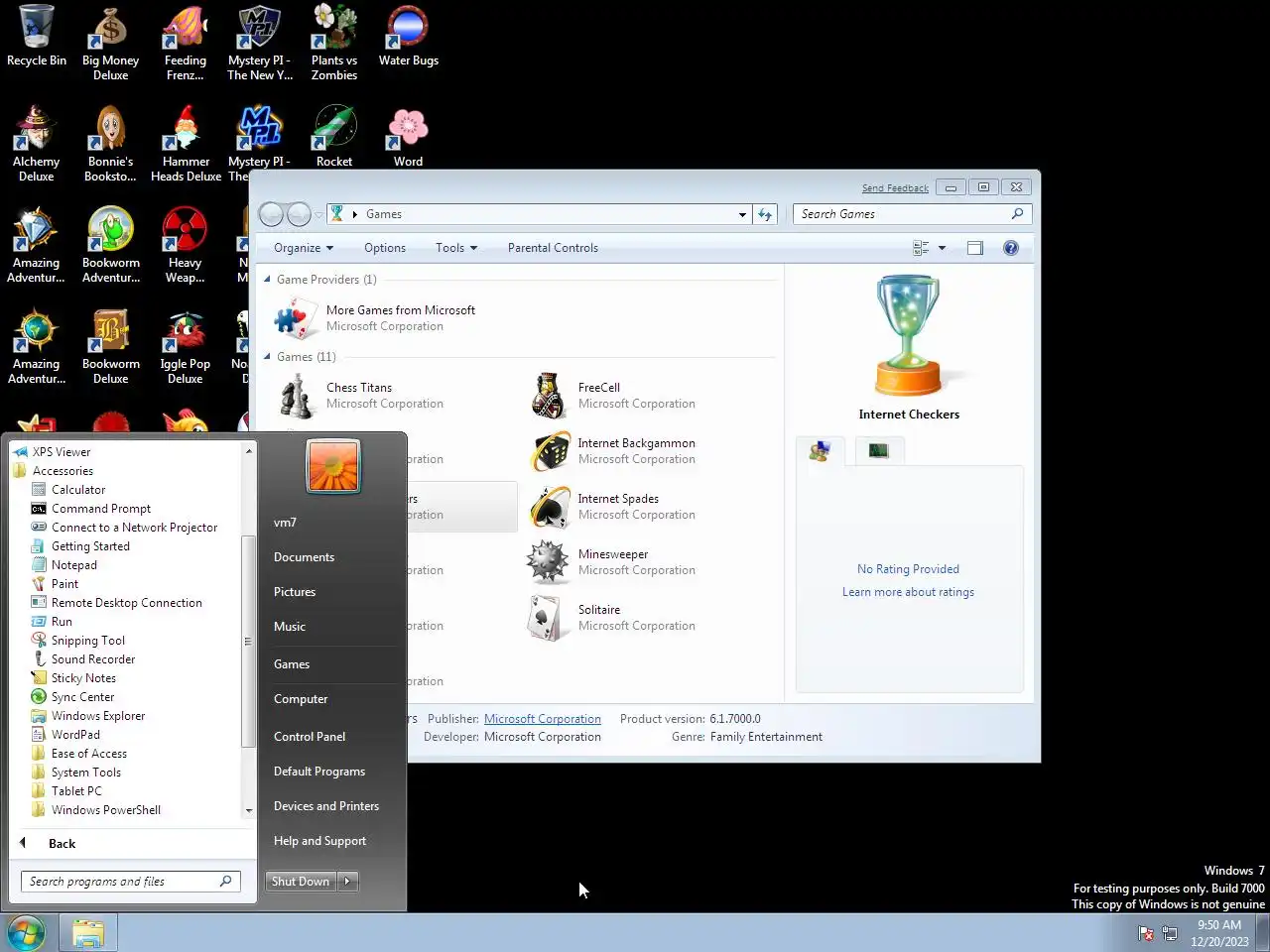Click Microsoft Corporation publisher link
This screenshot has width=1270, height=952.
point(543,719)
